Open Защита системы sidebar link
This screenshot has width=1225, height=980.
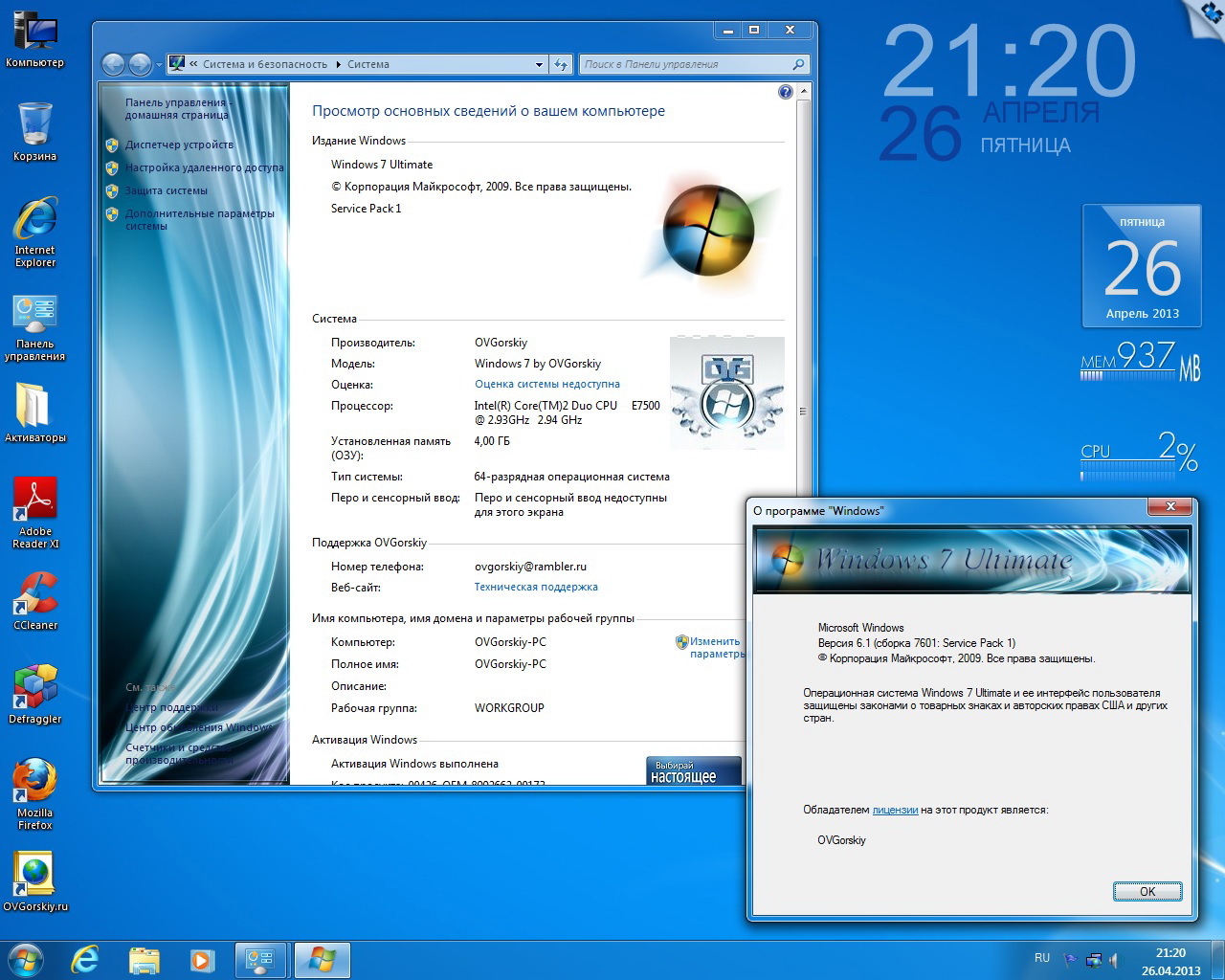(167, 190)
